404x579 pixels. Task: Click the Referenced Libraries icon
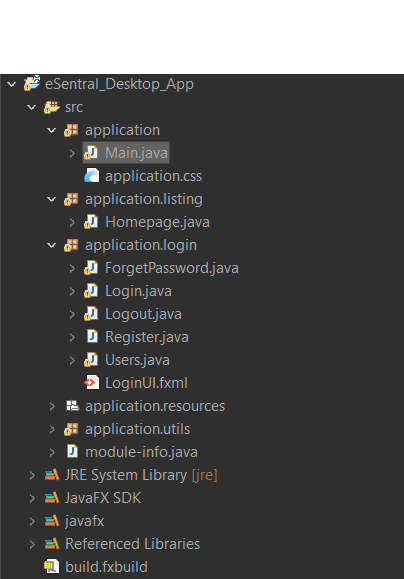point(52,544)
